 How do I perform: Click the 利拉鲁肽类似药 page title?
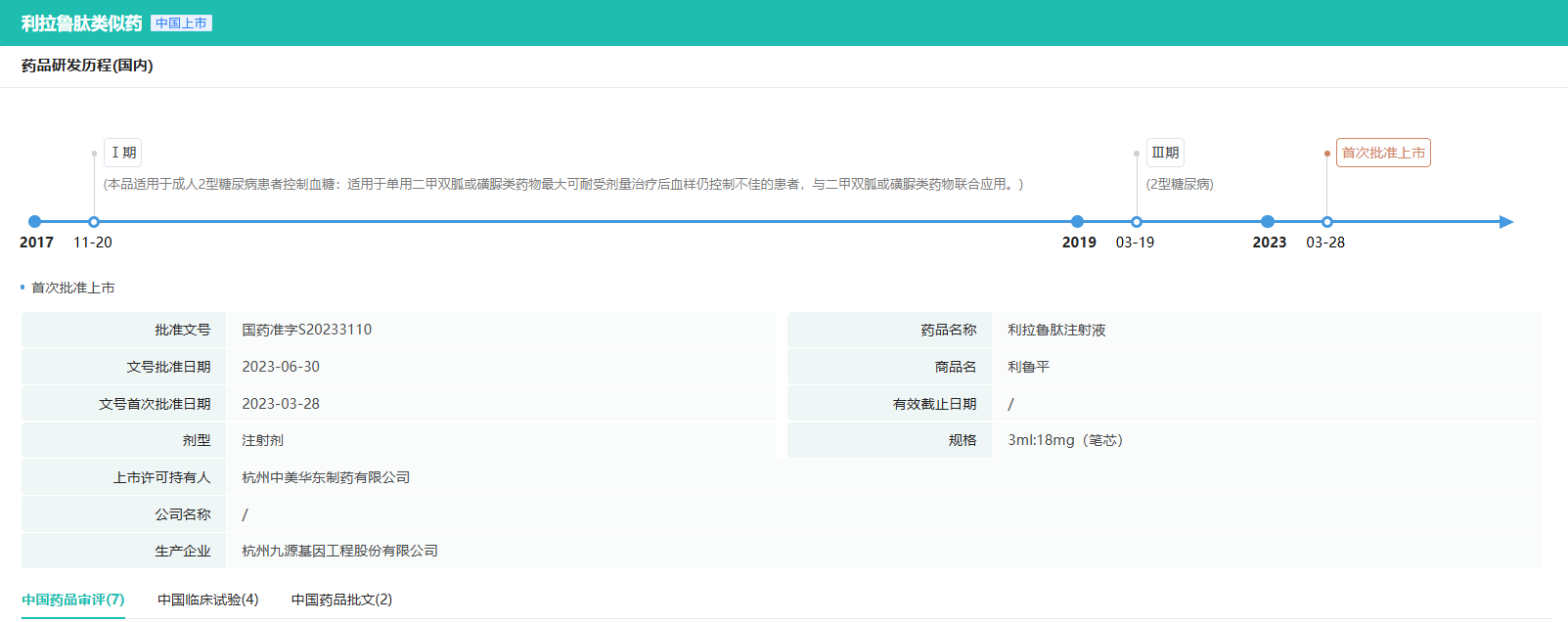(81, 23)
